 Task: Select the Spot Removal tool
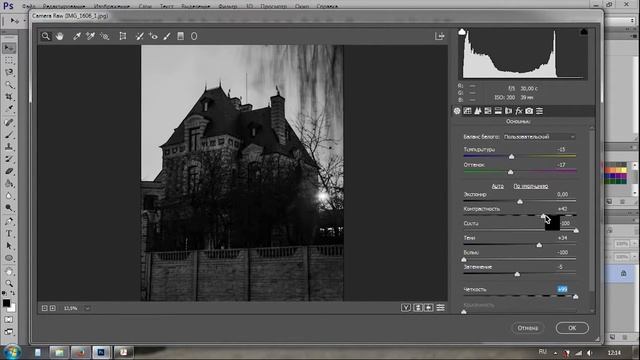click(140, 36)
